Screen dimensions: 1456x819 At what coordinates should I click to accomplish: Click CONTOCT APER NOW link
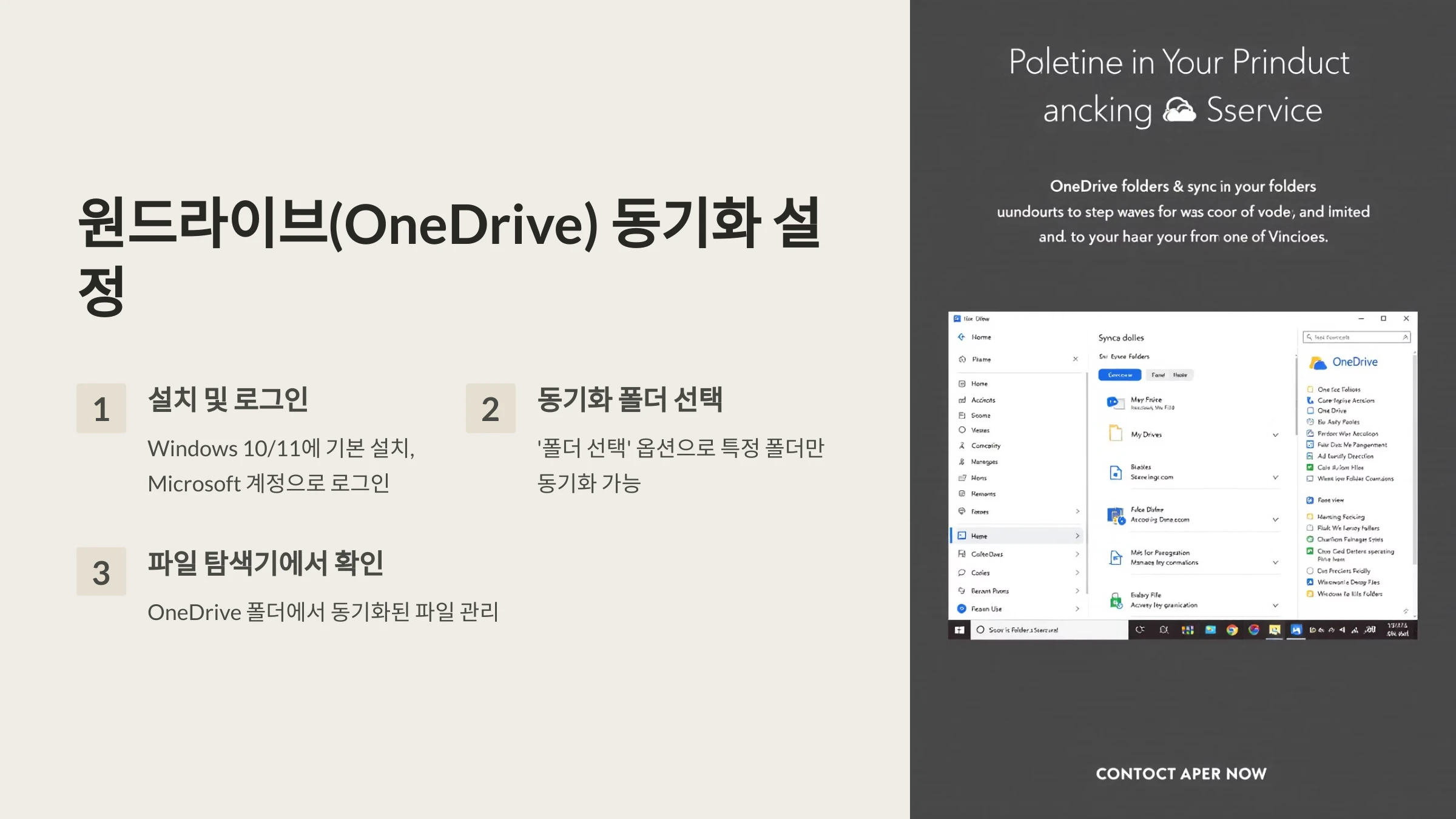[1181, 773]
